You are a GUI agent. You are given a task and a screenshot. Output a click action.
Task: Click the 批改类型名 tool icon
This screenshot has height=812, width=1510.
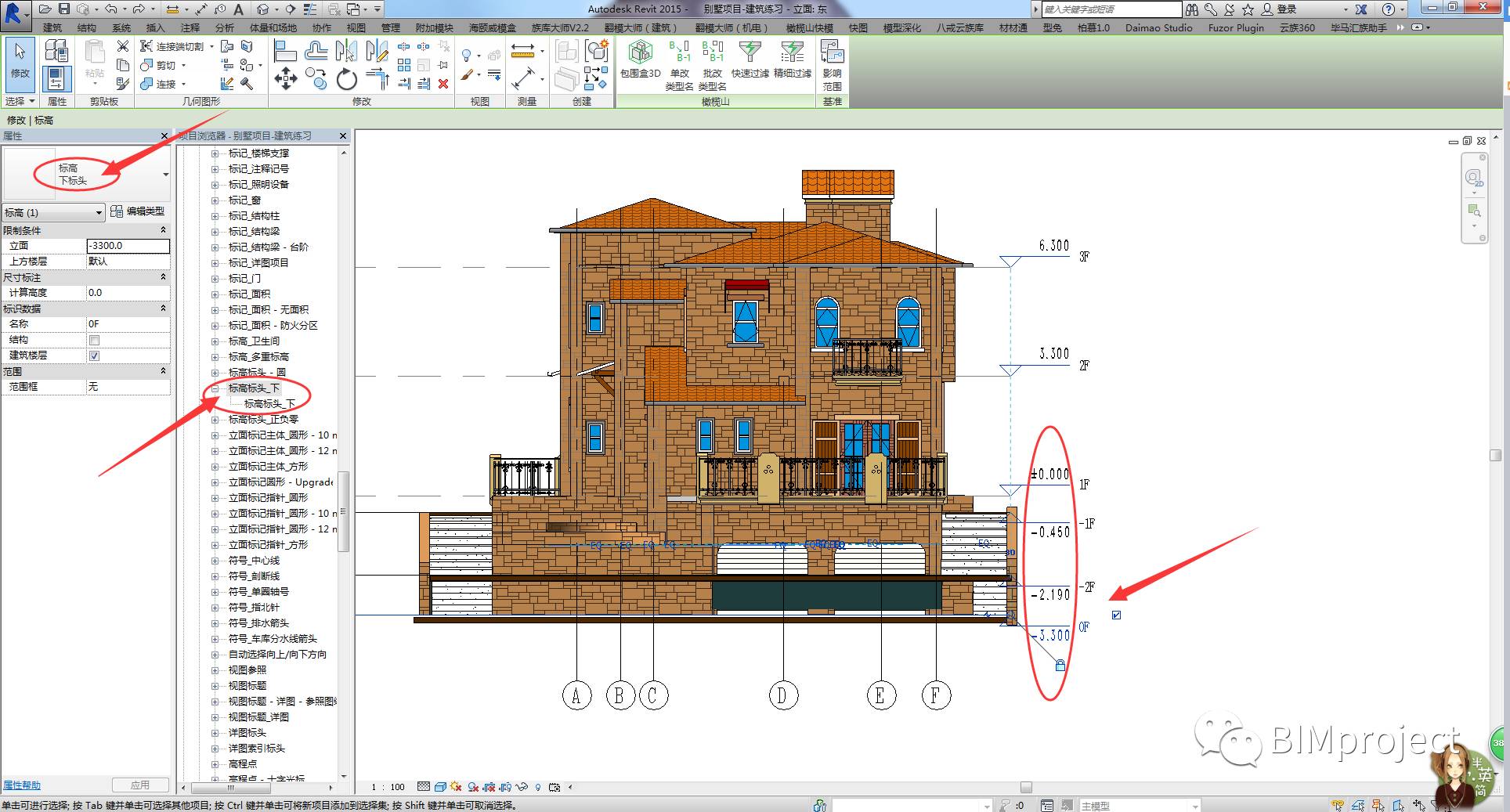click(x=712, y=66)
